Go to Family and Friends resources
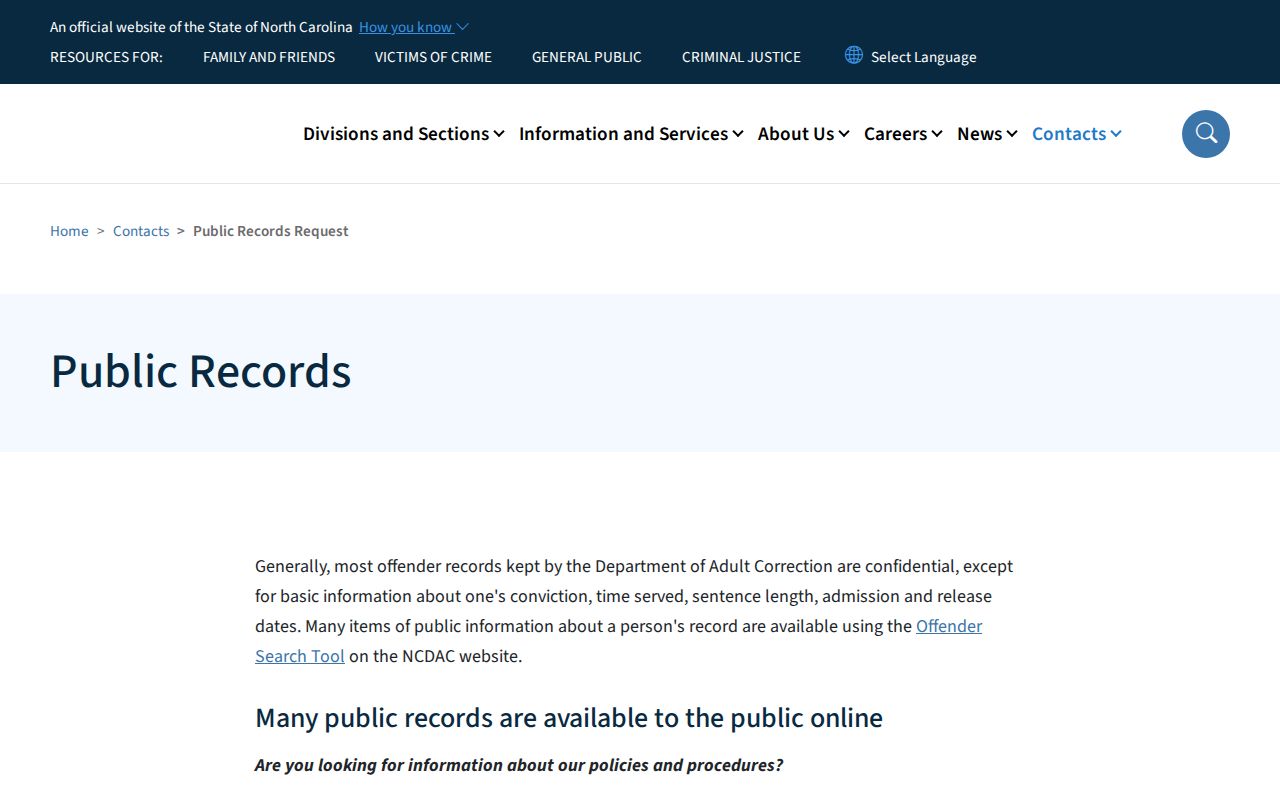 (269, 57)
